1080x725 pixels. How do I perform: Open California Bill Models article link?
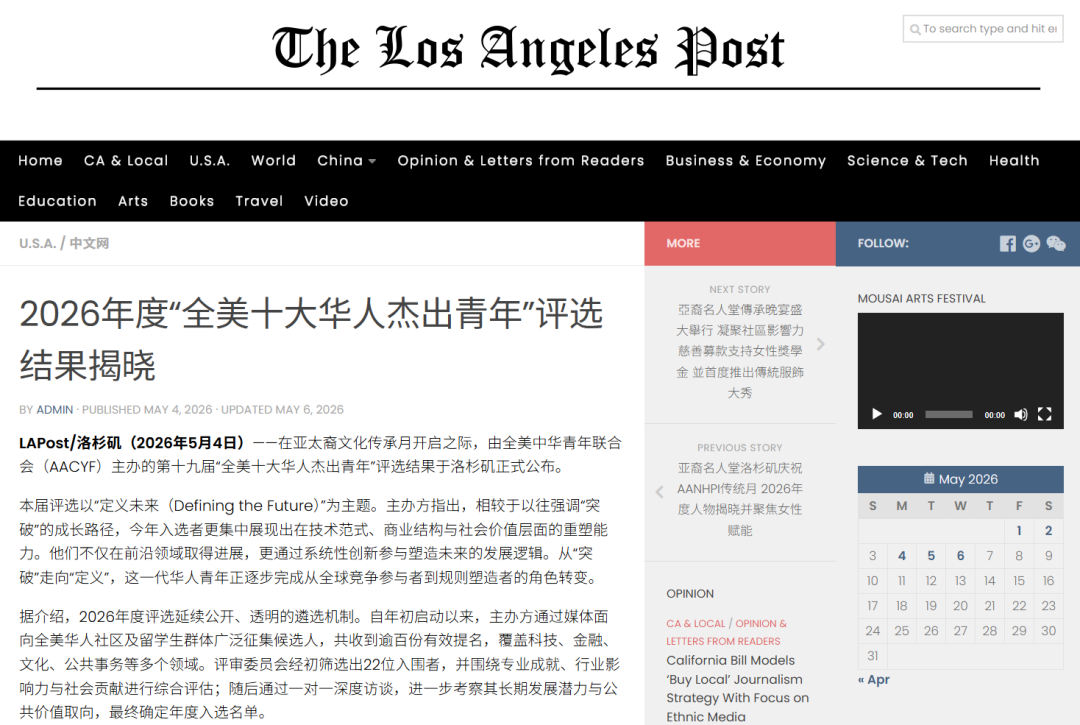coord(738,689)
